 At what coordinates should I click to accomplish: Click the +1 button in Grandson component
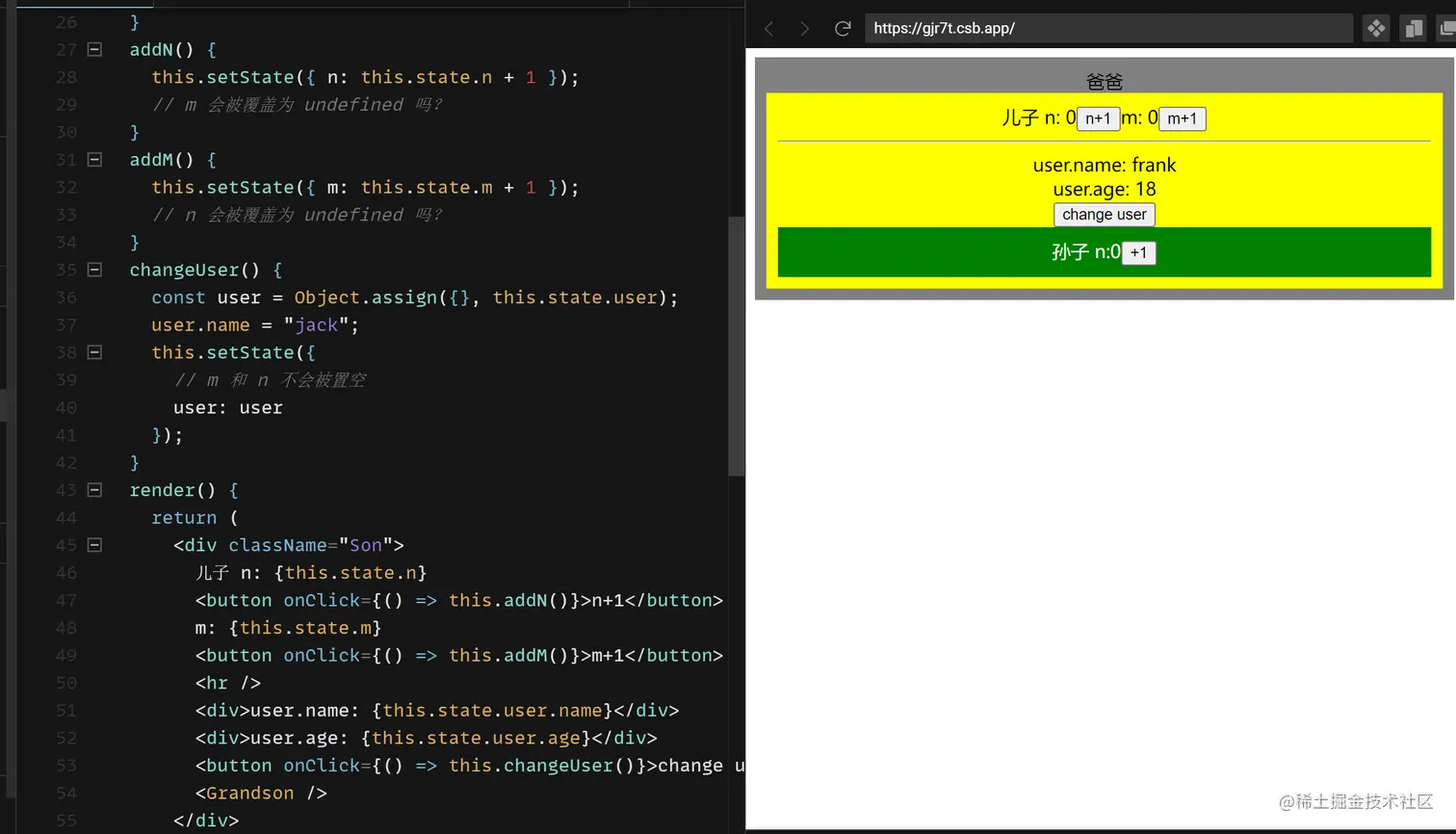1138,253
